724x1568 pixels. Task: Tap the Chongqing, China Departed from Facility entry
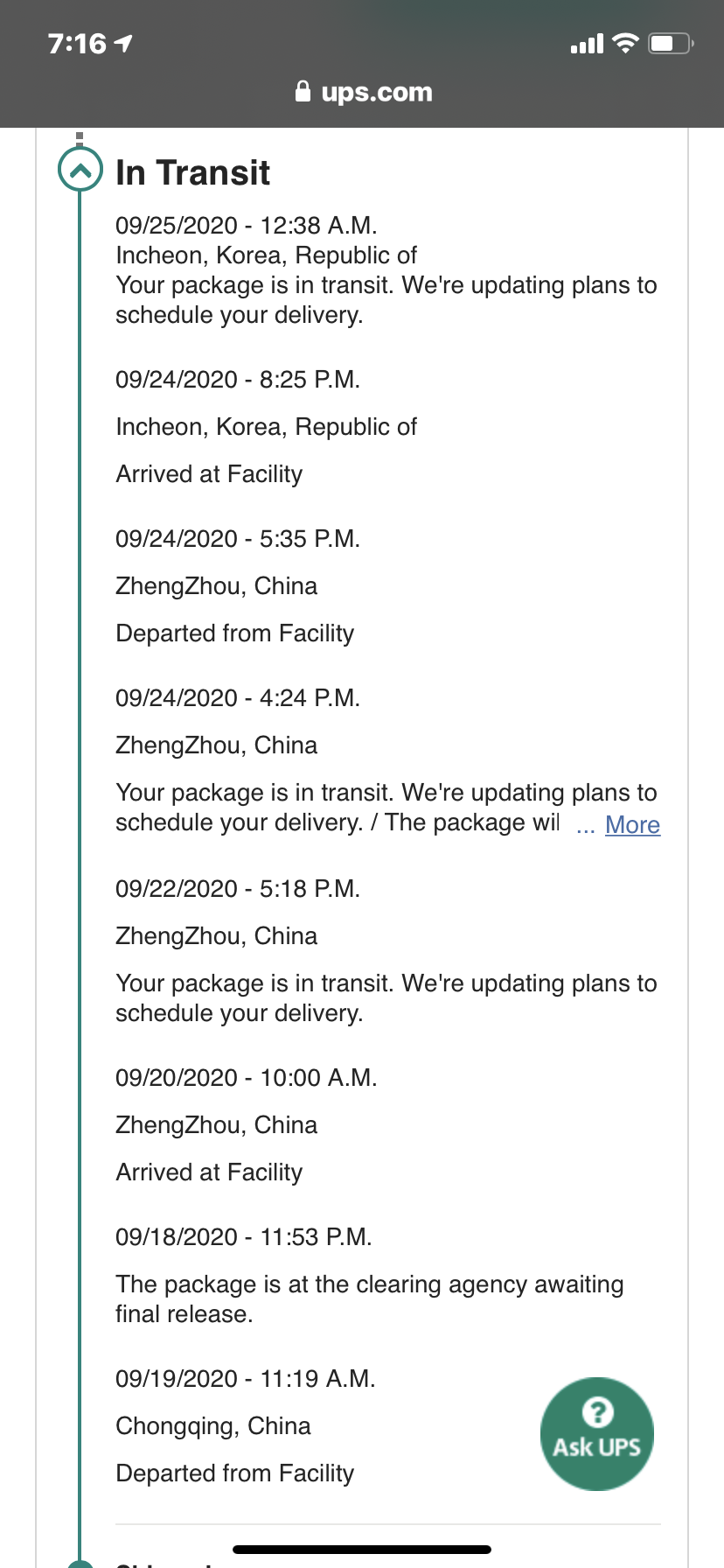click(x=246, y=1426)
